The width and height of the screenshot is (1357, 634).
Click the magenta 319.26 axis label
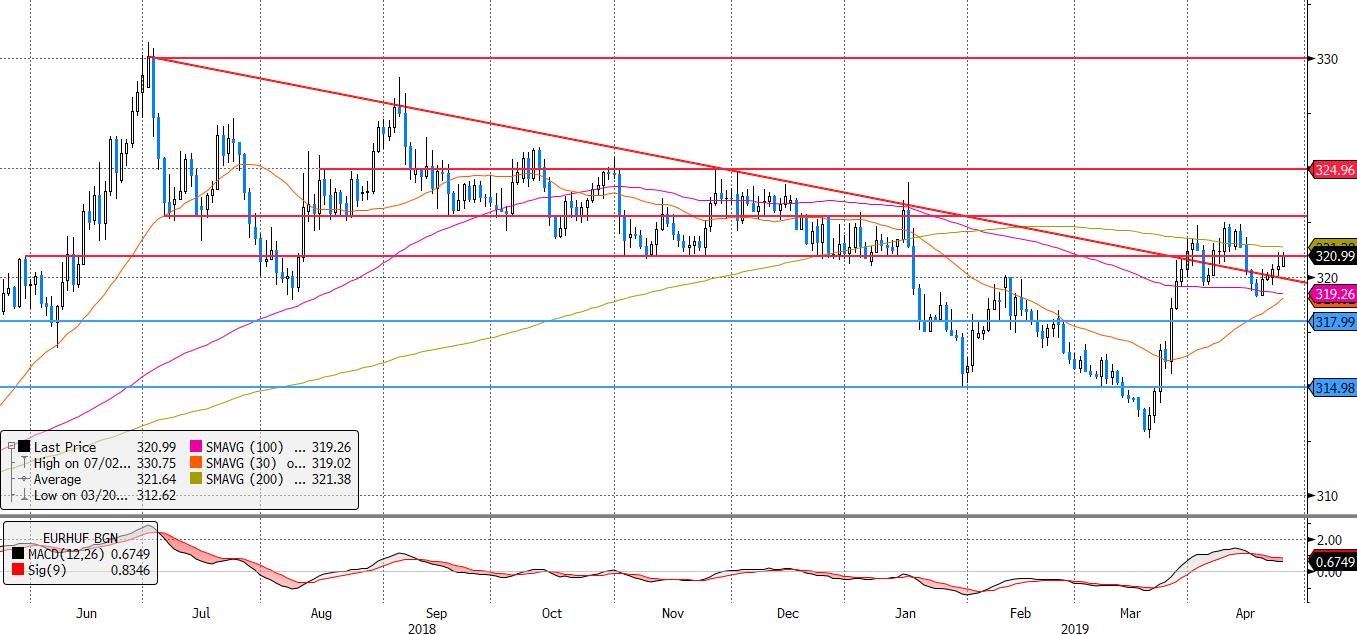[x=1332, y=295]
